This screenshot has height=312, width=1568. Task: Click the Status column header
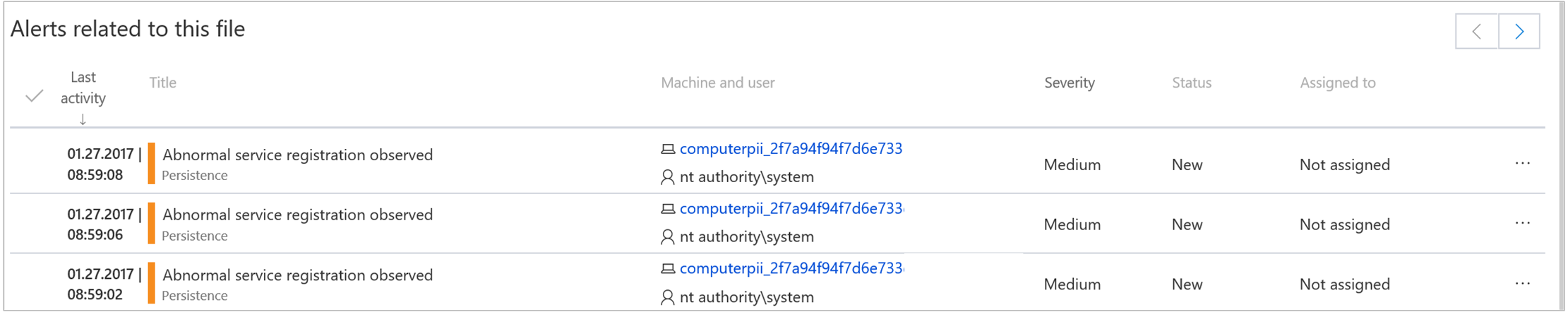[1191, 83]
